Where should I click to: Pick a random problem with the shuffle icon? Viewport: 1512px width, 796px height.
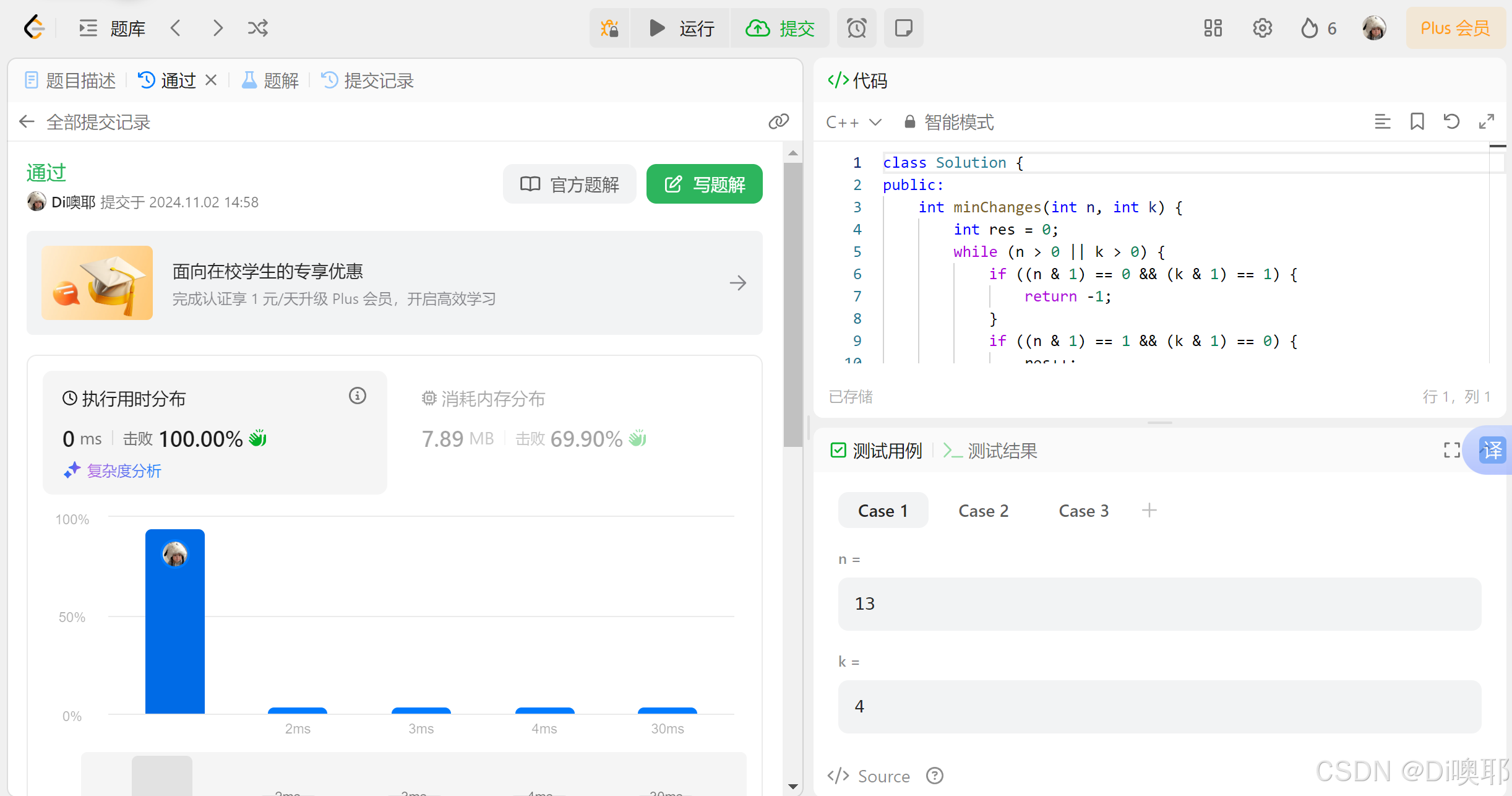[257, 28]
